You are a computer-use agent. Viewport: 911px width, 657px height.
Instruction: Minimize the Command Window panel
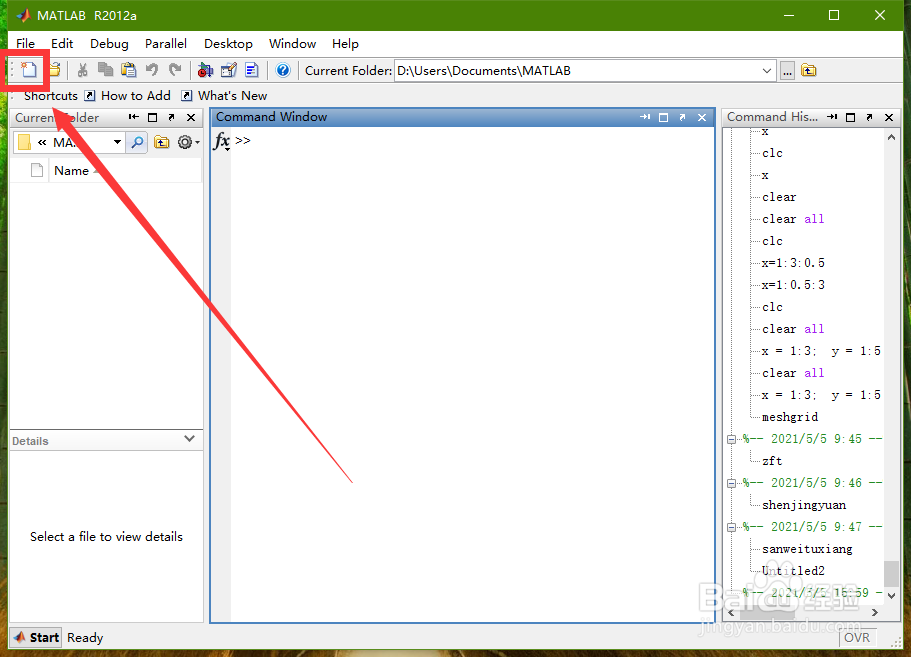pos(645,117)
